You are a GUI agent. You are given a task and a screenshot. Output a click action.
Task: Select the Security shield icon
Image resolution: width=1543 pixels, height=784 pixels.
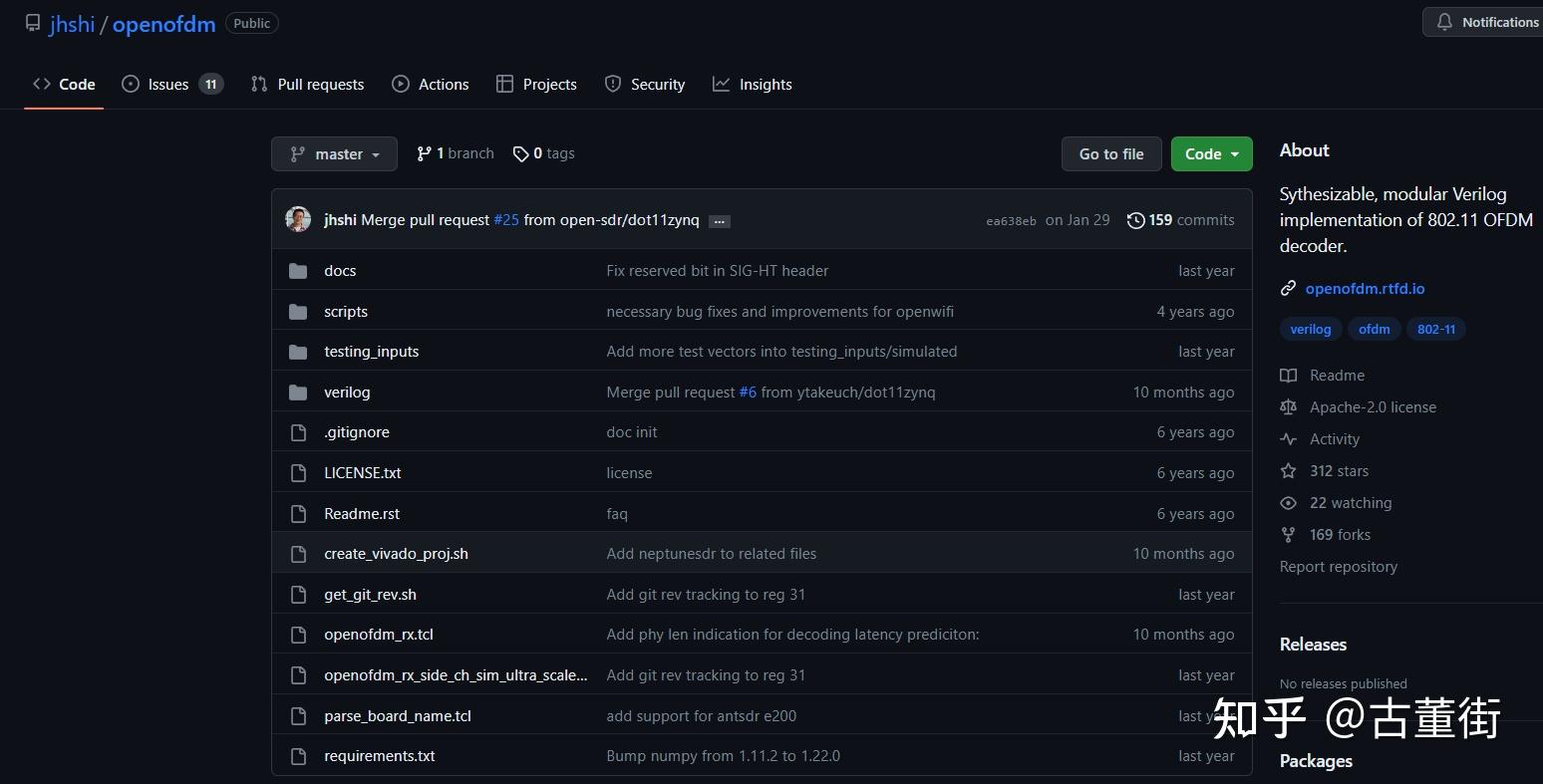[x=612, y=84]
